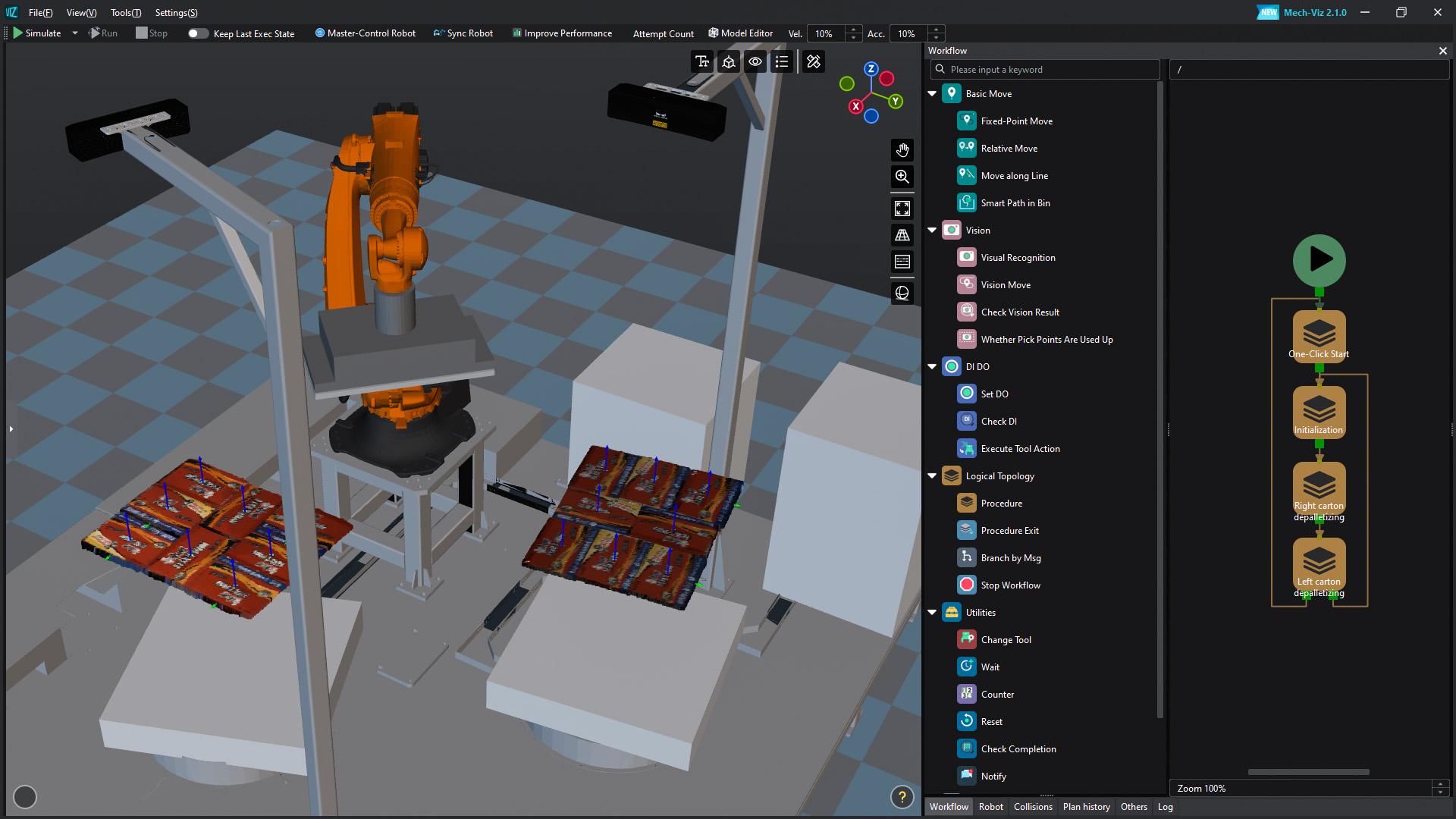Click Sync Robot button
1456x819 pixels.
[463, 33]
